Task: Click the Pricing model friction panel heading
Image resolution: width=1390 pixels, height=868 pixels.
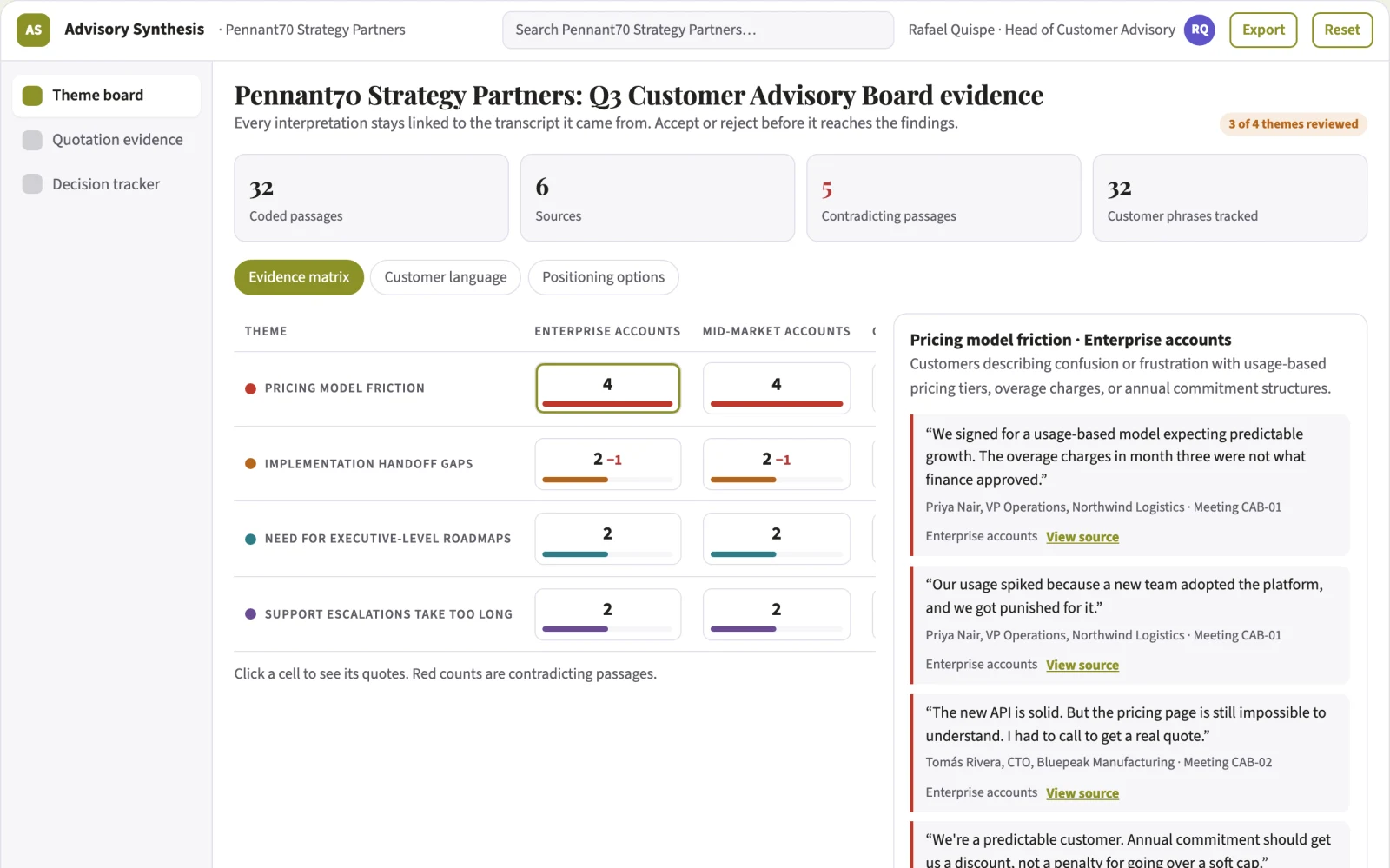Action: 1070,340
